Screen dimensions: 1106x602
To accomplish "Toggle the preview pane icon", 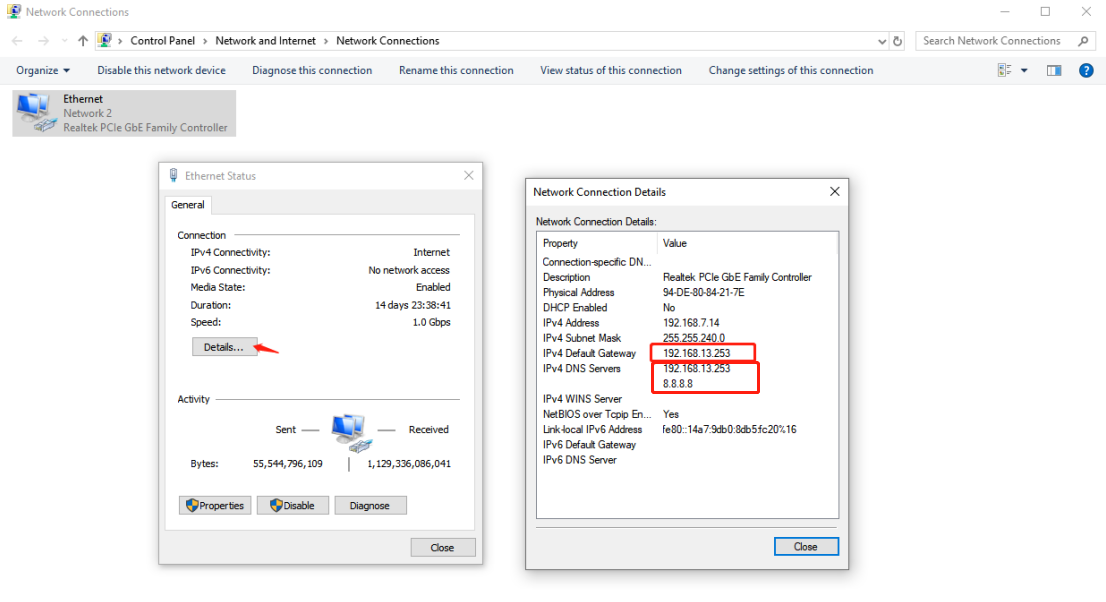I will point(1054,71).
